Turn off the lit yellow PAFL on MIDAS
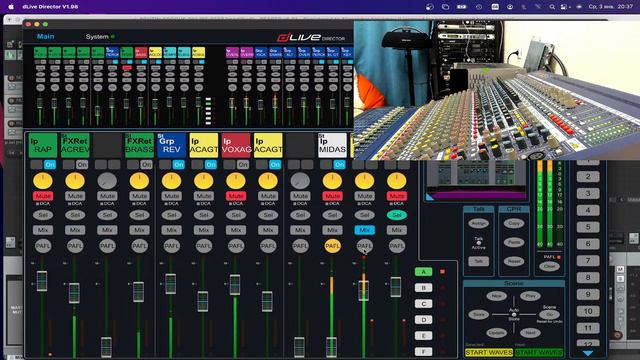Image resolution: width=640 pixels, height=360 pixels. [332, 246]
